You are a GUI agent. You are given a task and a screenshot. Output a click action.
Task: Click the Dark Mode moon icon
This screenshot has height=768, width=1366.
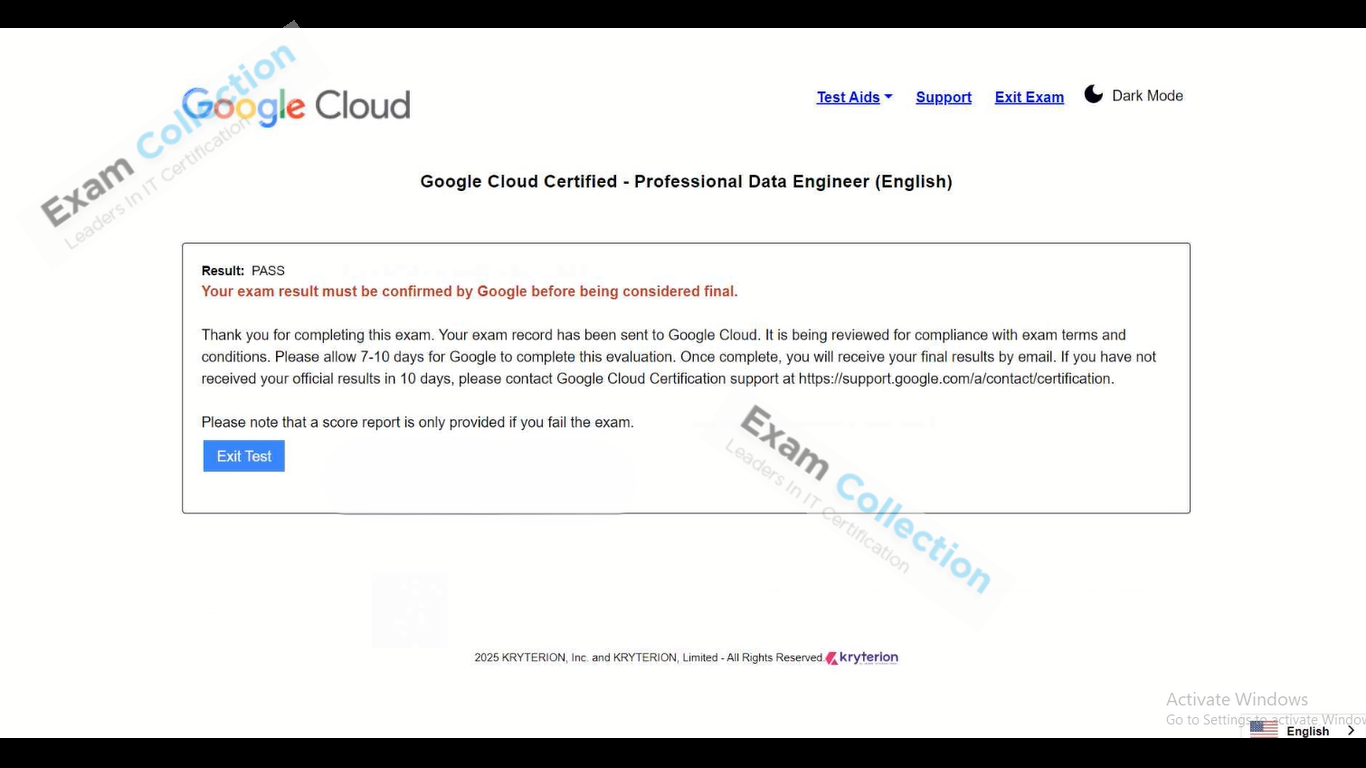[x=1094, y=94]
